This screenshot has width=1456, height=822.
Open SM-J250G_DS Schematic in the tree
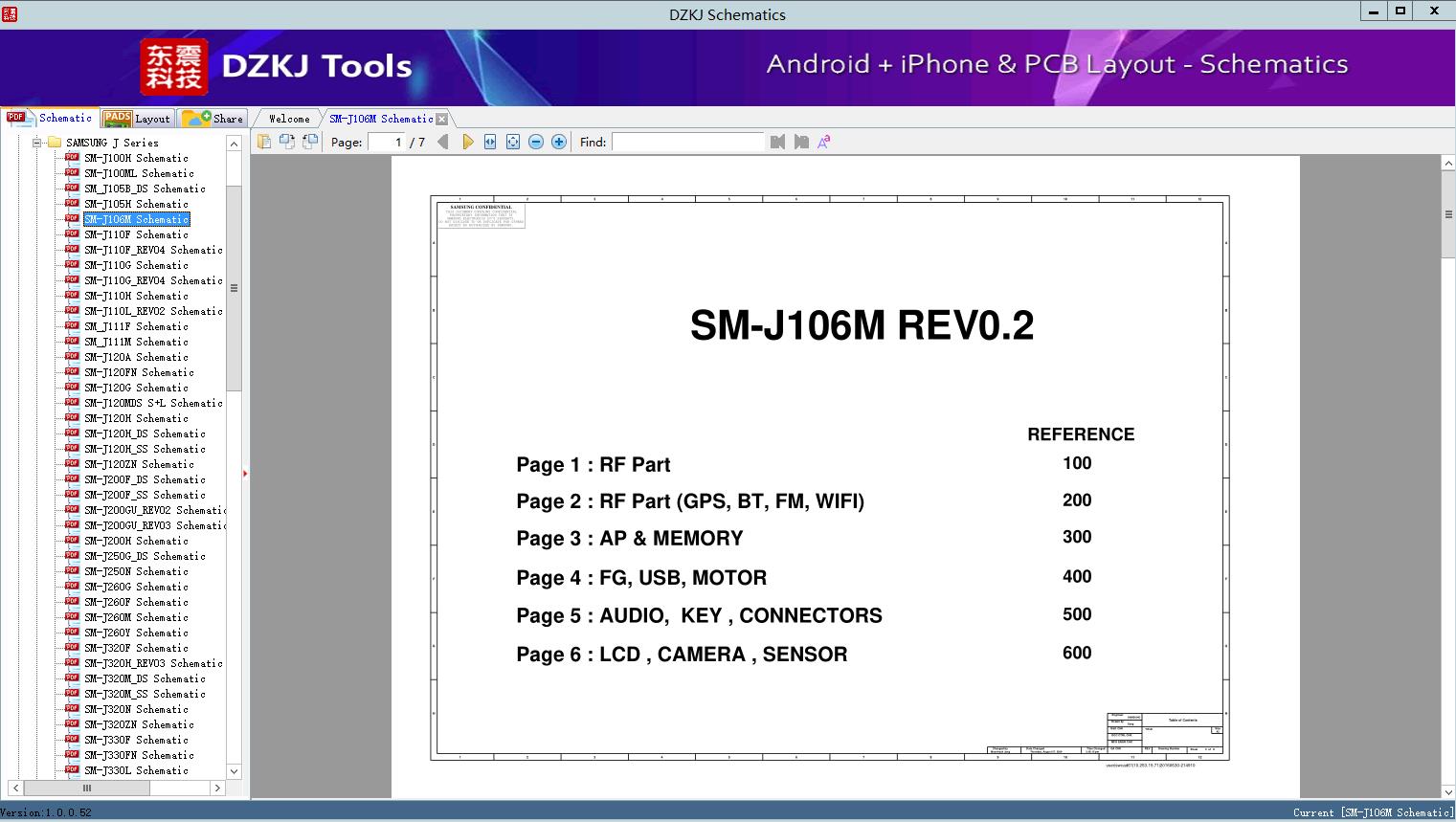(x=145, y=556)
